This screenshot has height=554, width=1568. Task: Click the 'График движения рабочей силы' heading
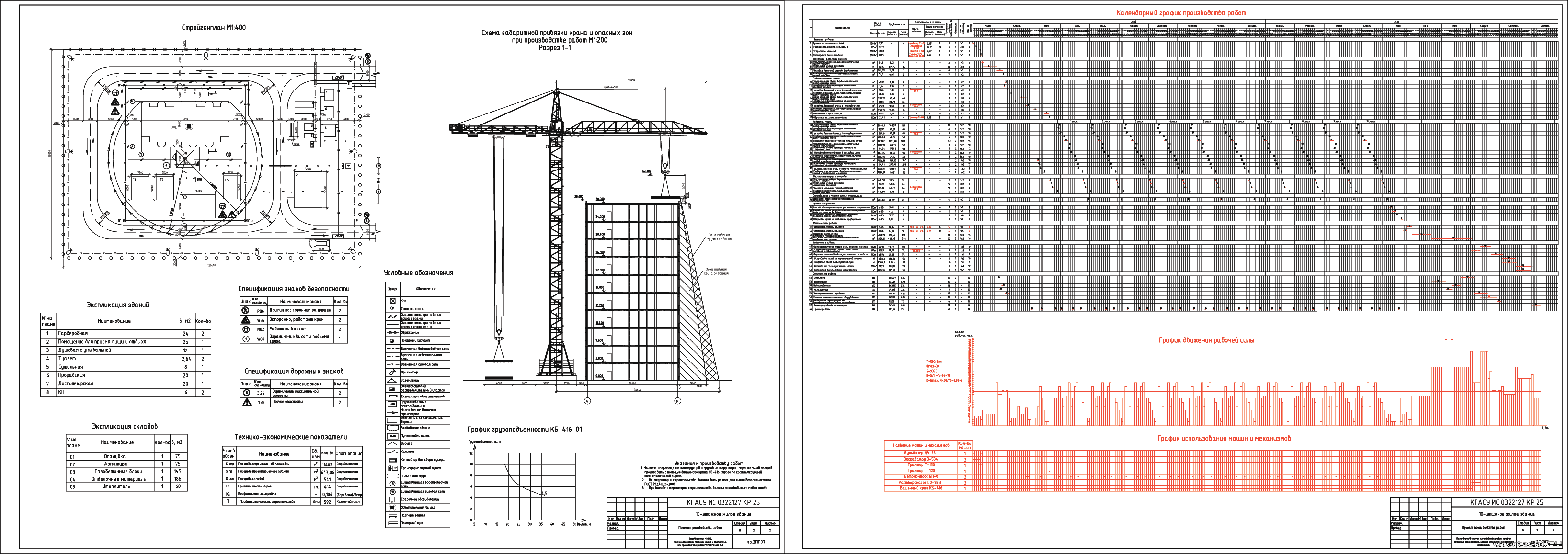pyautogui.click(x=1206, y=340)
